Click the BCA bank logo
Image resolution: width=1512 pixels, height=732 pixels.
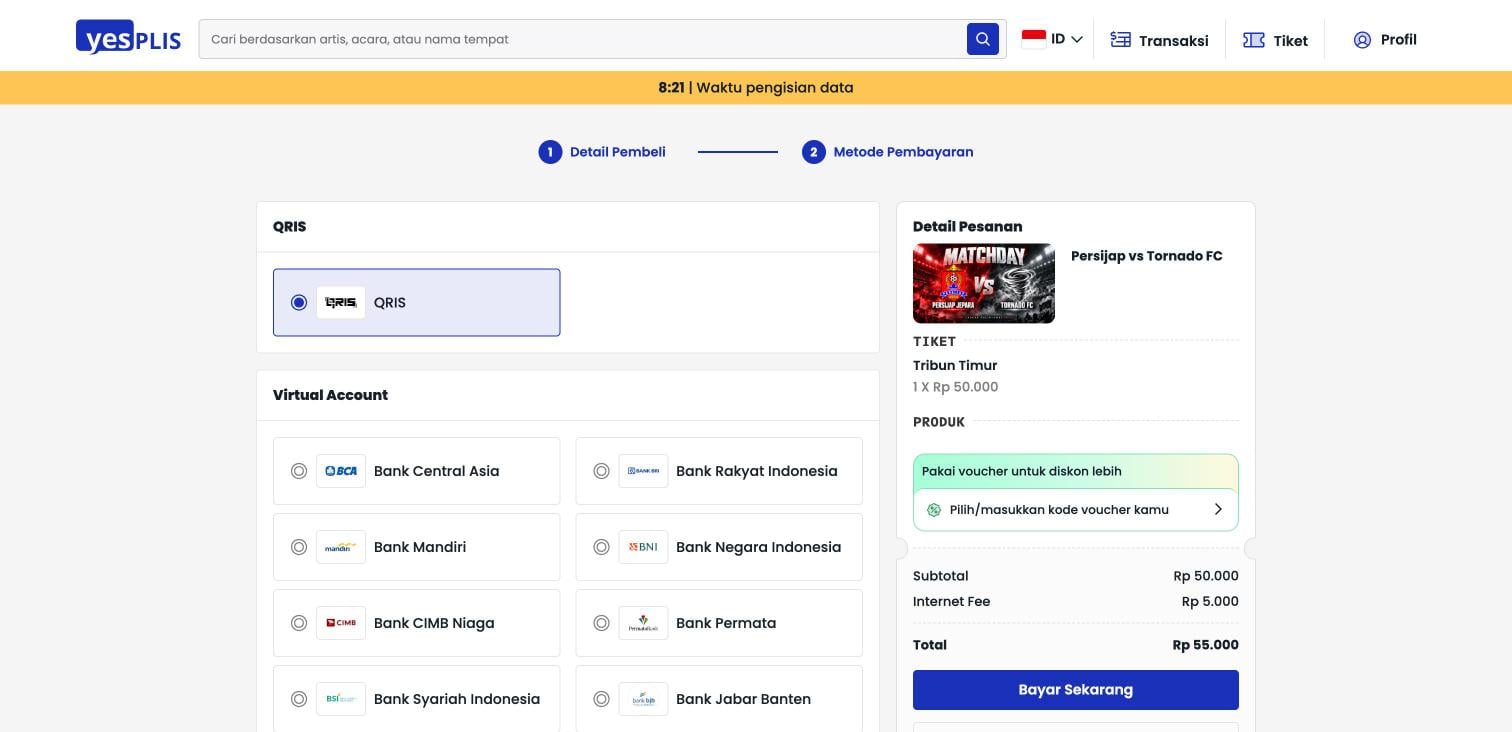pos(341,471)
